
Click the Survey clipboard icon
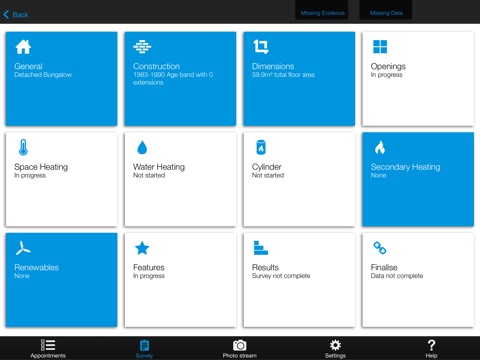click(144, 345)
